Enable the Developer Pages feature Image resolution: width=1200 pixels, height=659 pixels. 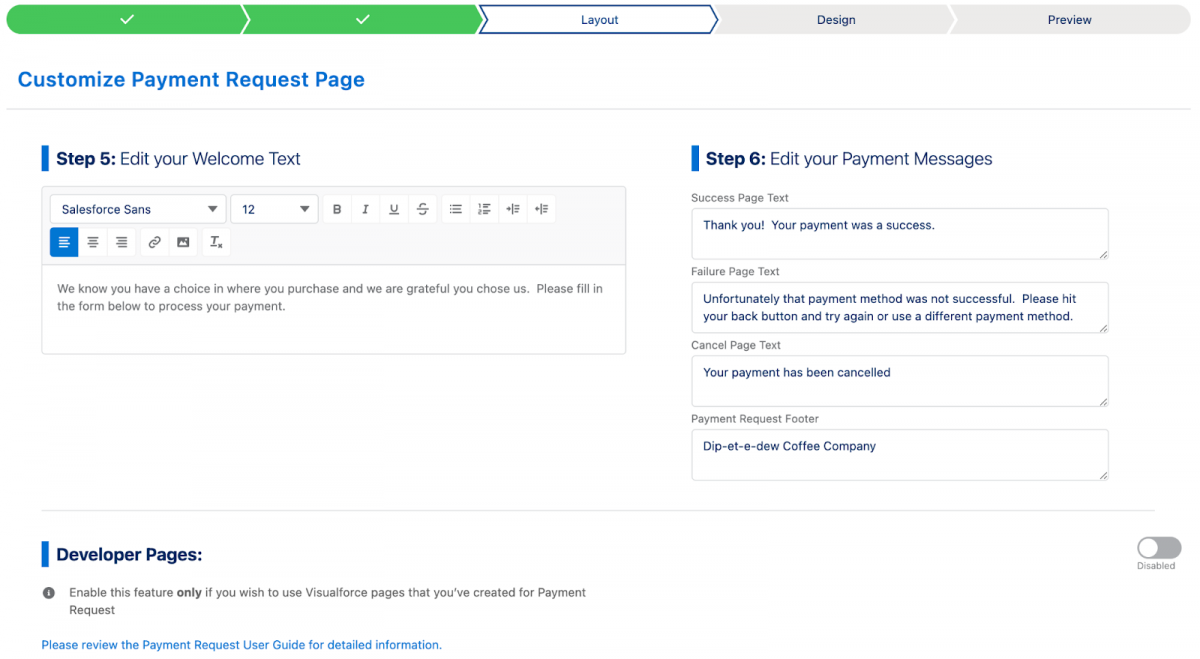(x=1158, y=547)
